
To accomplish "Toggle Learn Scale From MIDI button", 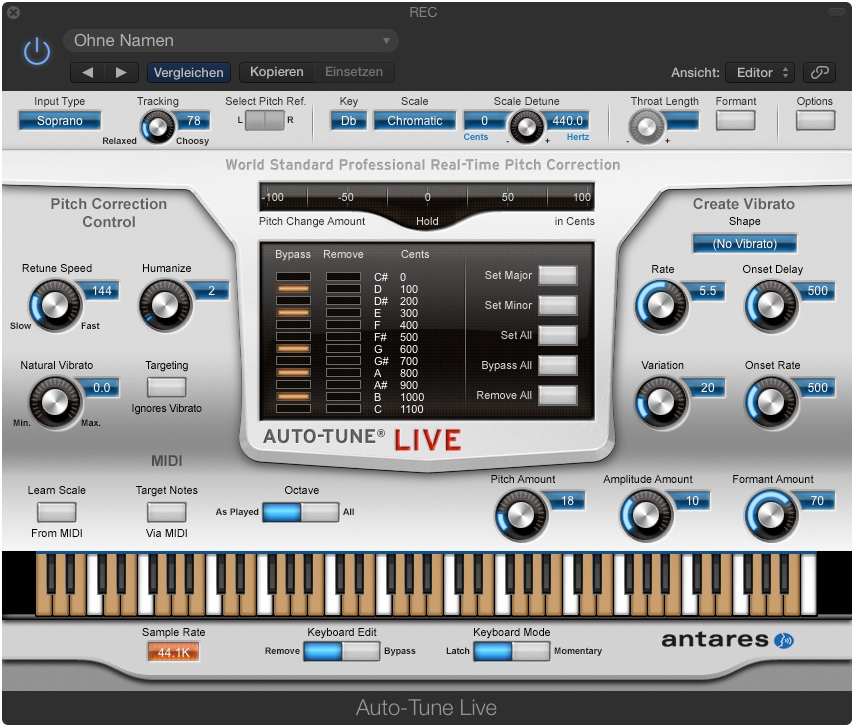I will tap(57, 512).
